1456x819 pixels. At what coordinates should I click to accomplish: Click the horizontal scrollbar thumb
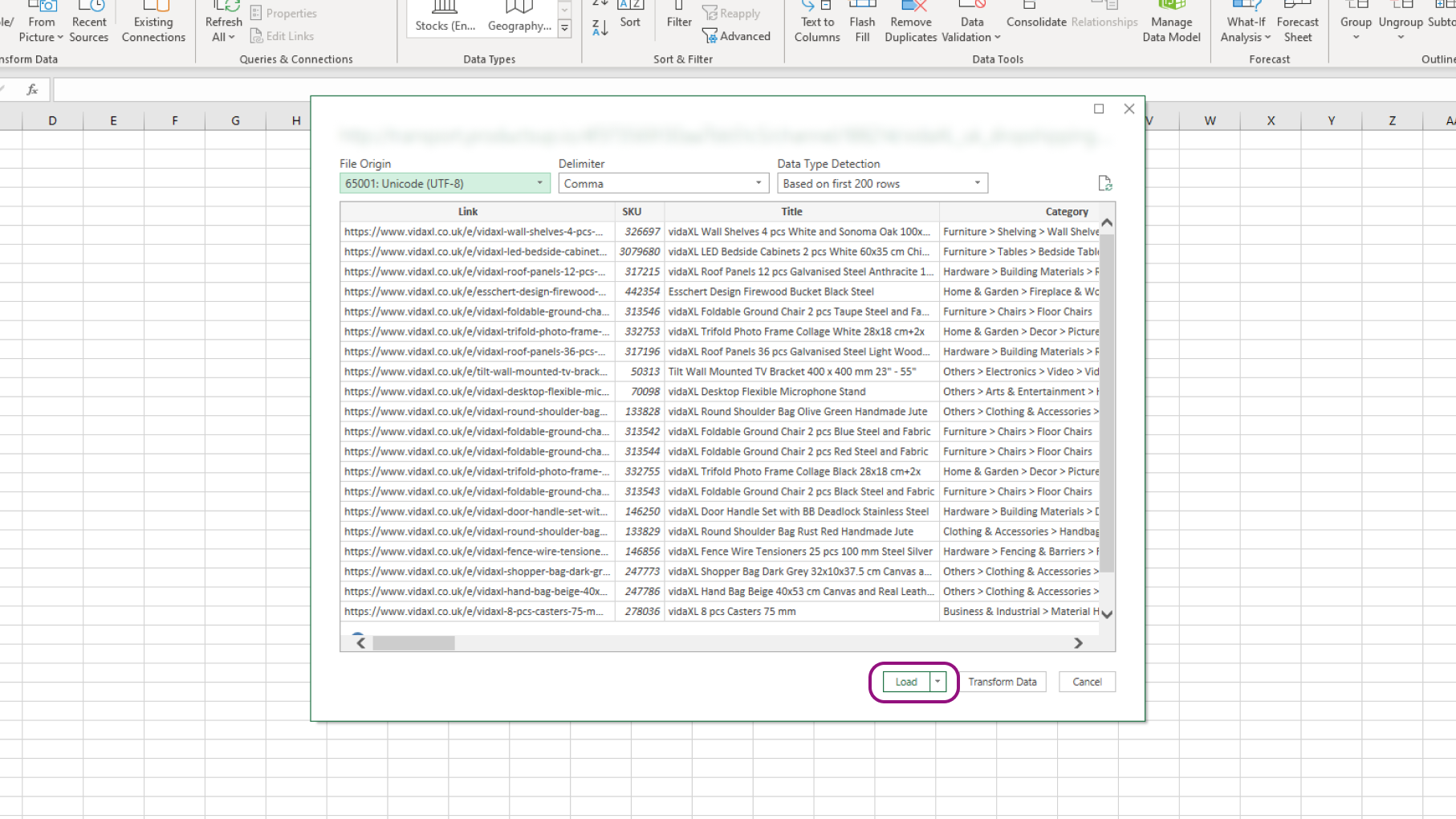[413, 643]
